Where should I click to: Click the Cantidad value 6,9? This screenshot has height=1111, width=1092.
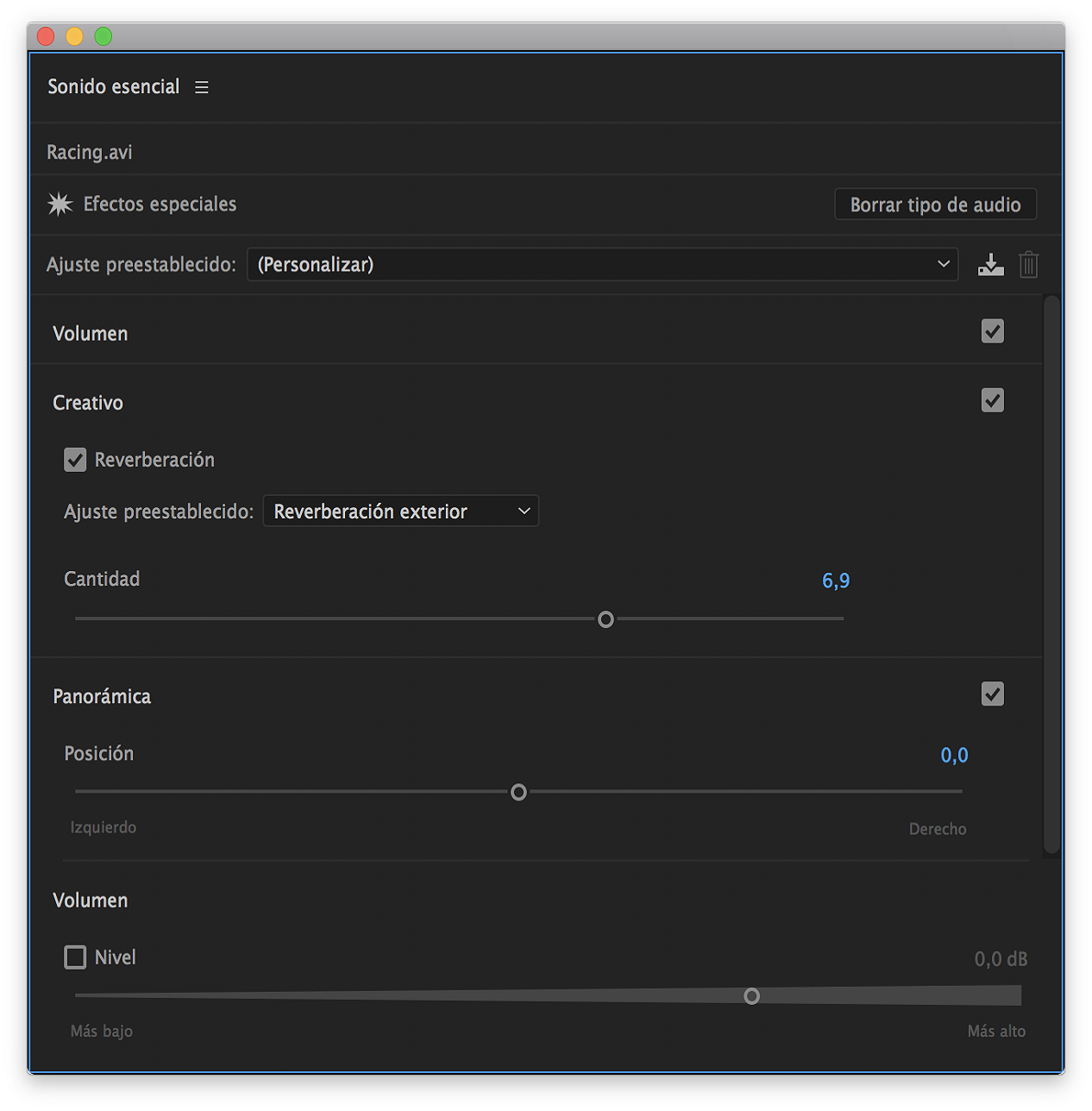click(835, 581)
